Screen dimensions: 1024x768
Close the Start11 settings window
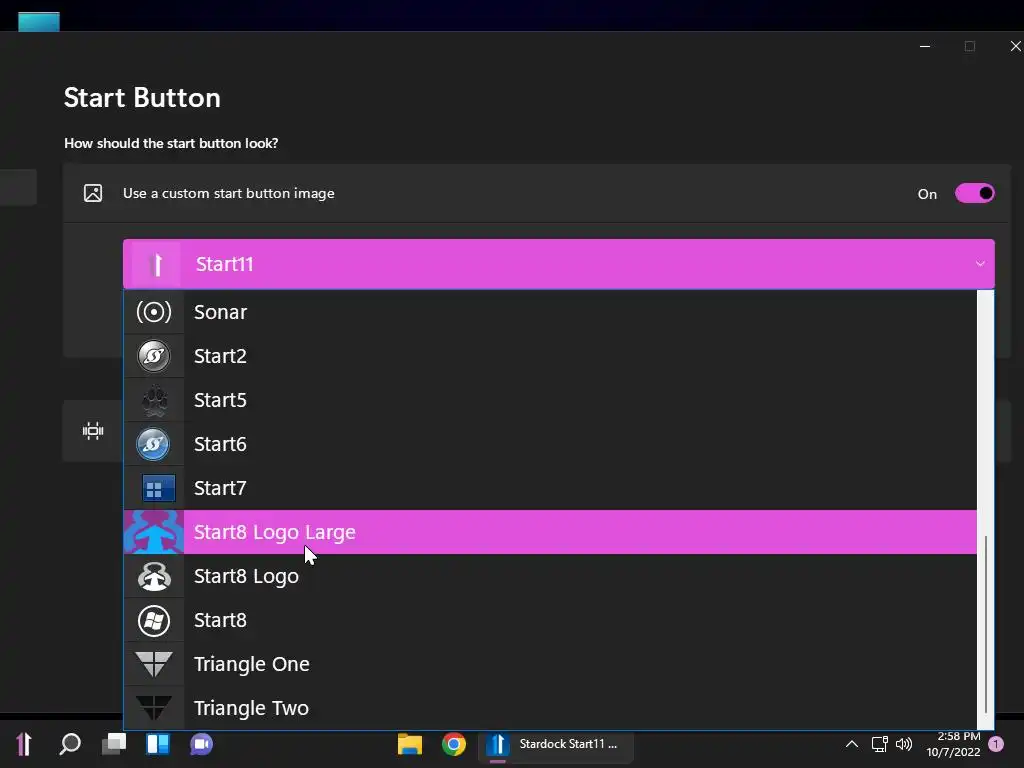click(x=1015, y=46)
